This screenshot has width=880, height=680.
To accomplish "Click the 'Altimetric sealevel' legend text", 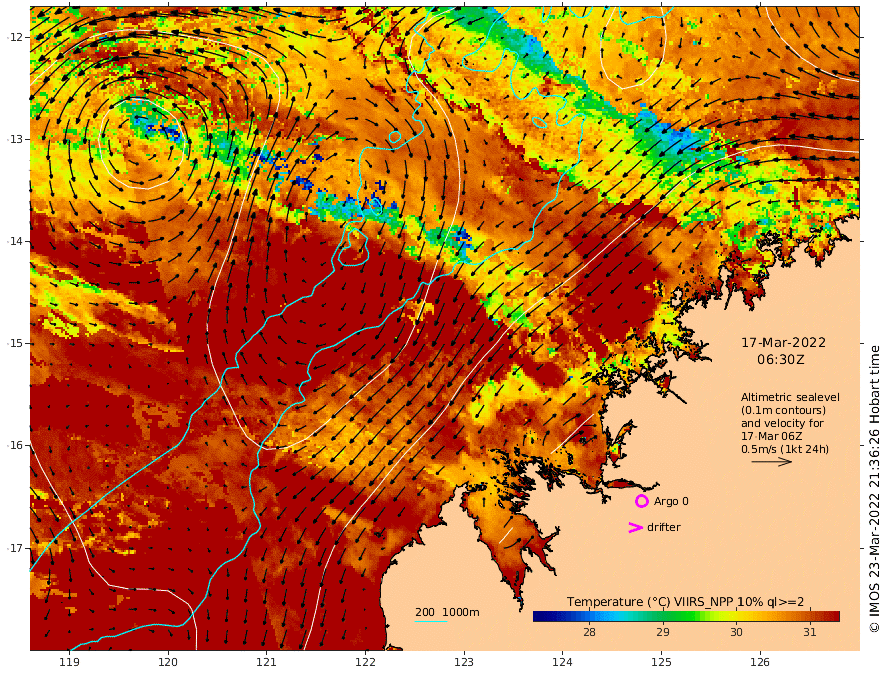I will pyautogui.click(x=790, y=397).
